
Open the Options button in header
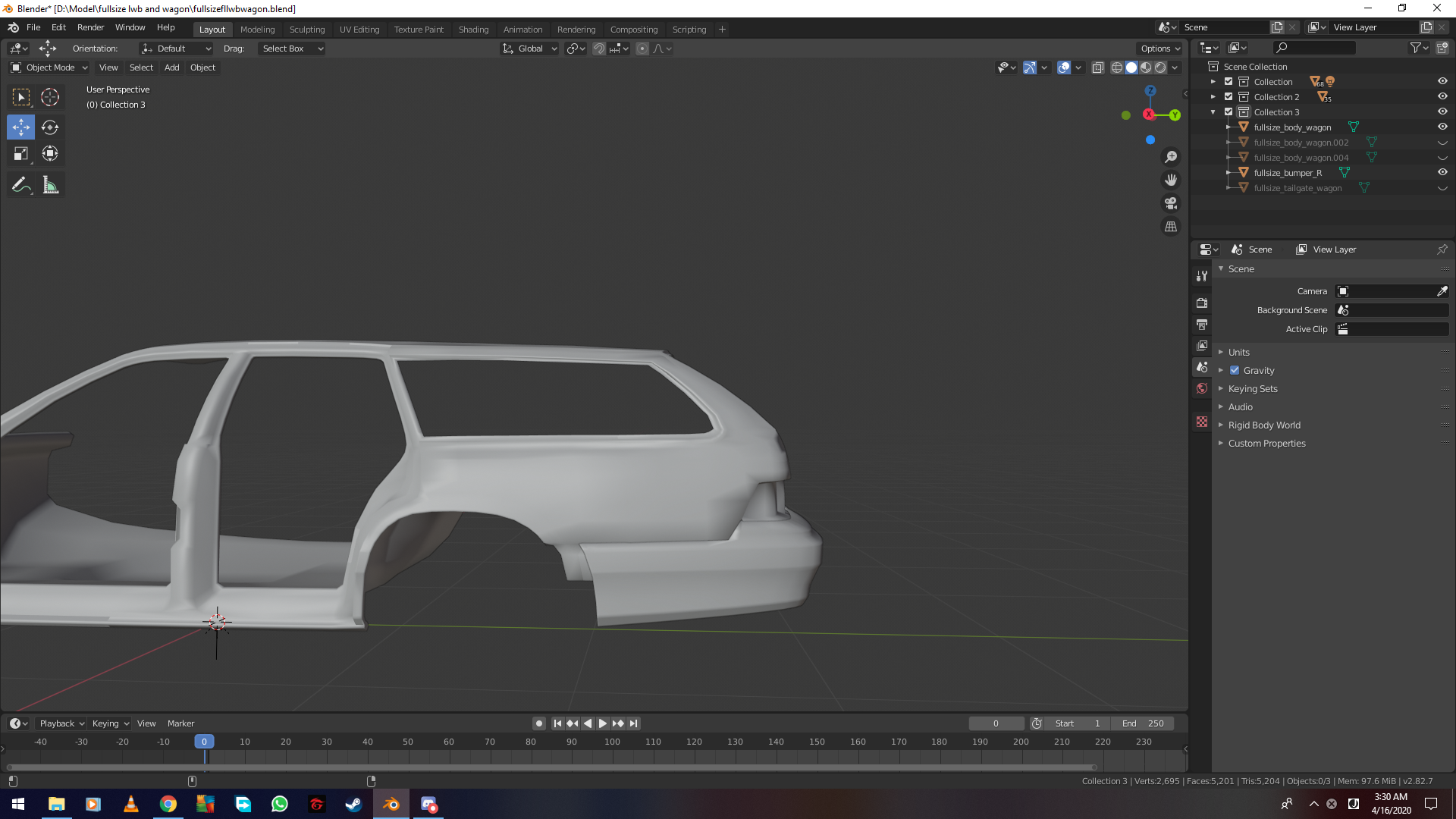pyautogui.click(x=1160, y=49)
